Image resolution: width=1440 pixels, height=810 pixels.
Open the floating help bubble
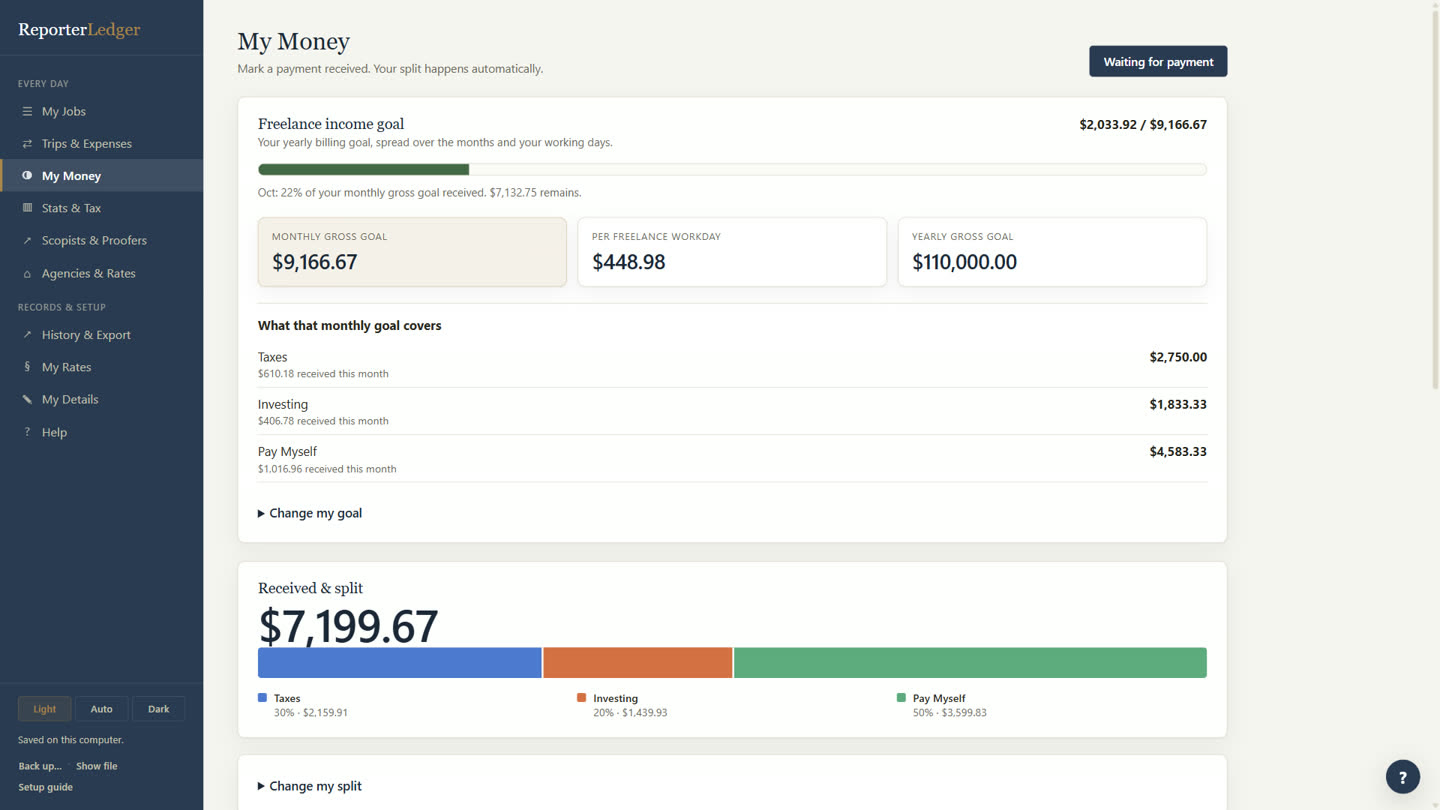pyautogui.click(x=1402, y=777)
